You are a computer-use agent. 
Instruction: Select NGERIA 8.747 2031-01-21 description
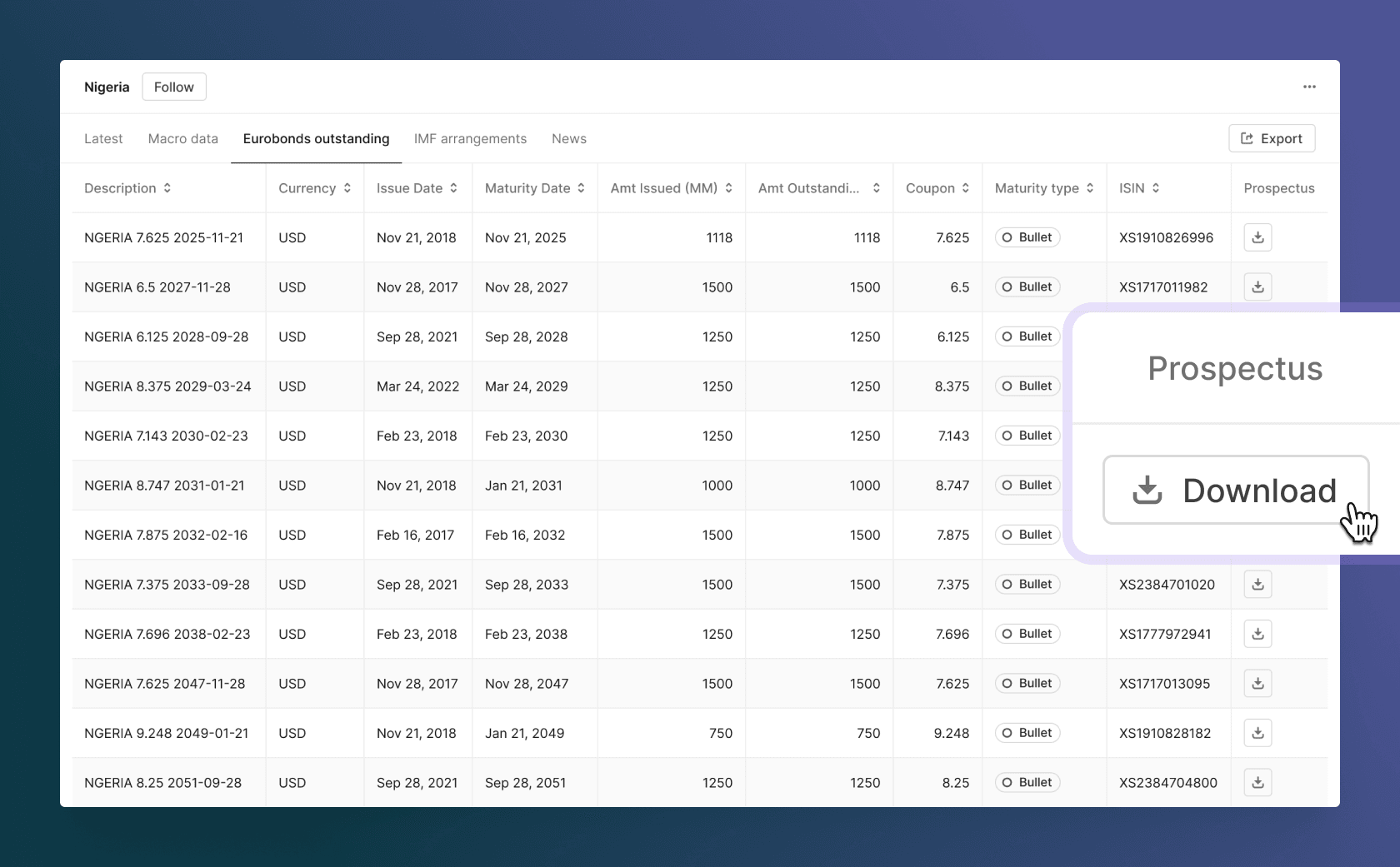(164, 485)
